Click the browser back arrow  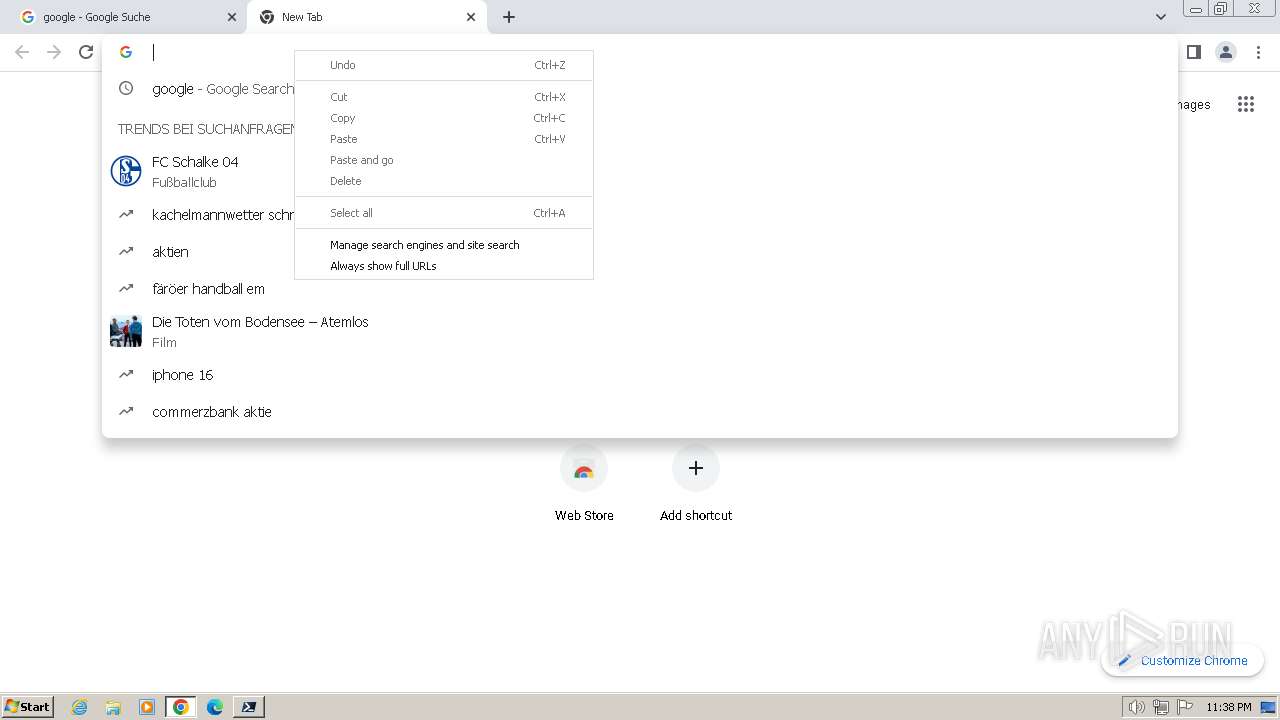click(x=22, y=52)
